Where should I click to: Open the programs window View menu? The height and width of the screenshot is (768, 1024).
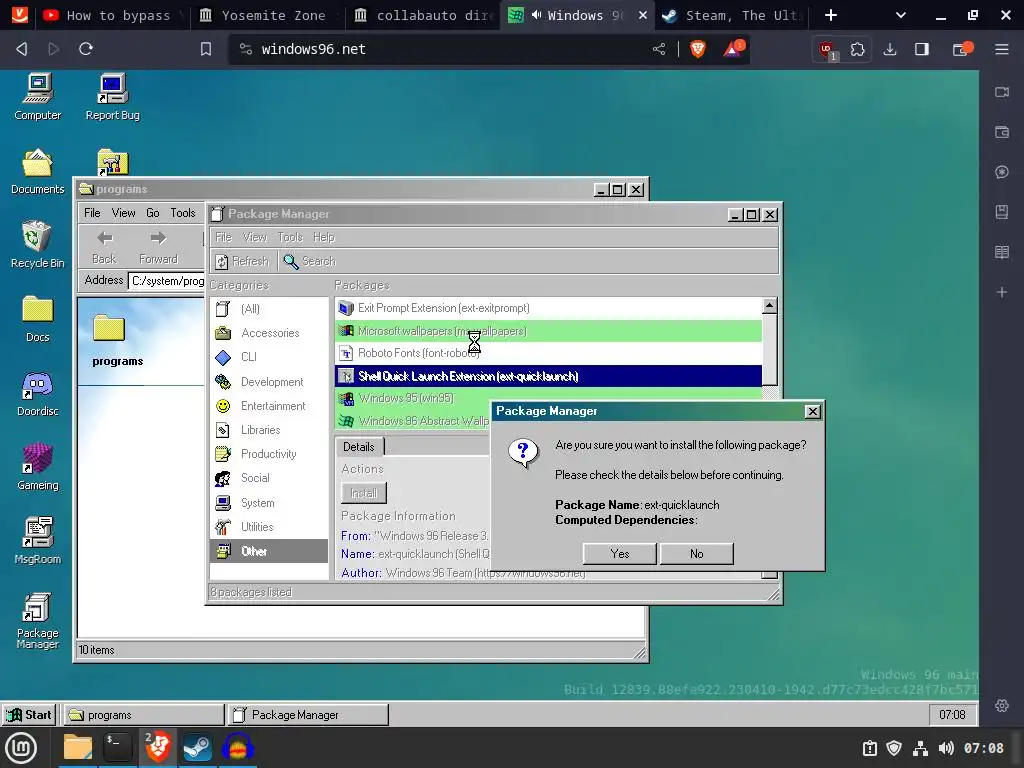(123, 213)
